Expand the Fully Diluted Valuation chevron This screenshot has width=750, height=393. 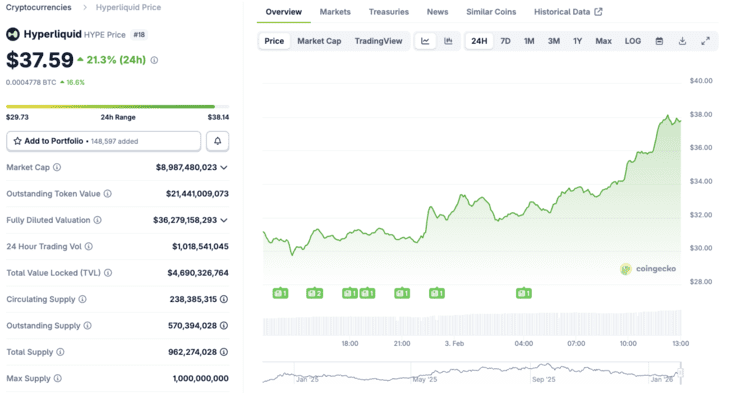tap(224, 220)
